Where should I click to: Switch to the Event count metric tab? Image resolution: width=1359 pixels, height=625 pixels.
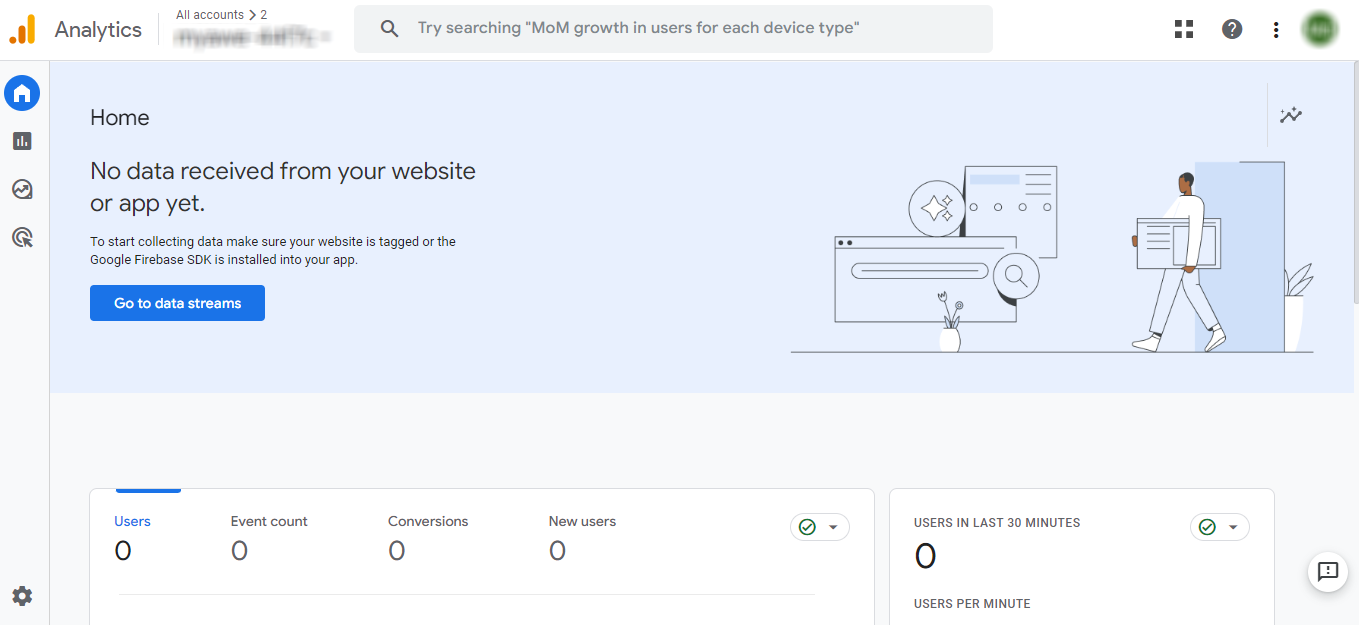coord(268,521)
